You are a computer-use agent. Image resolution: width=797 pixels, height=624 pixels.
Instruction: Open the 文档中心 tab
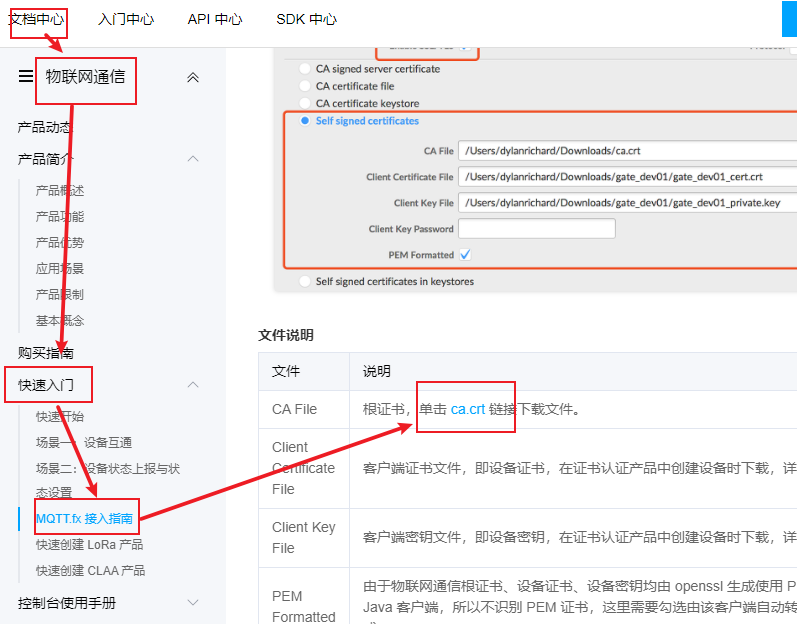coord(37,19)
